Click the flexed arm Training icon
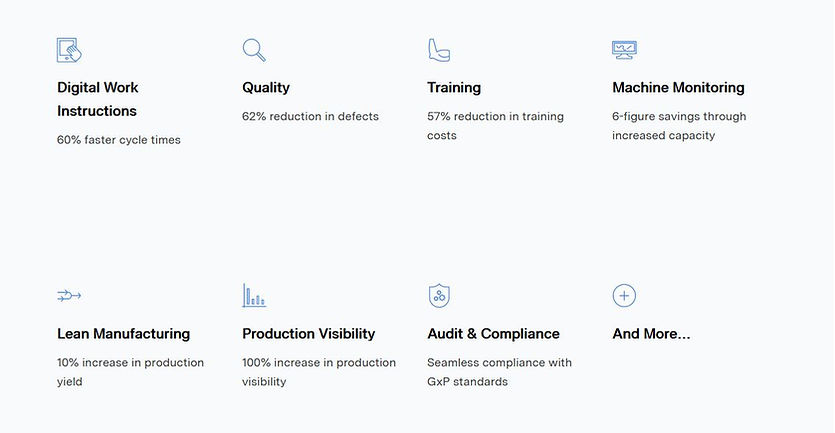The image size is (835, 433). pyautogui.click(x=438, y=49)
